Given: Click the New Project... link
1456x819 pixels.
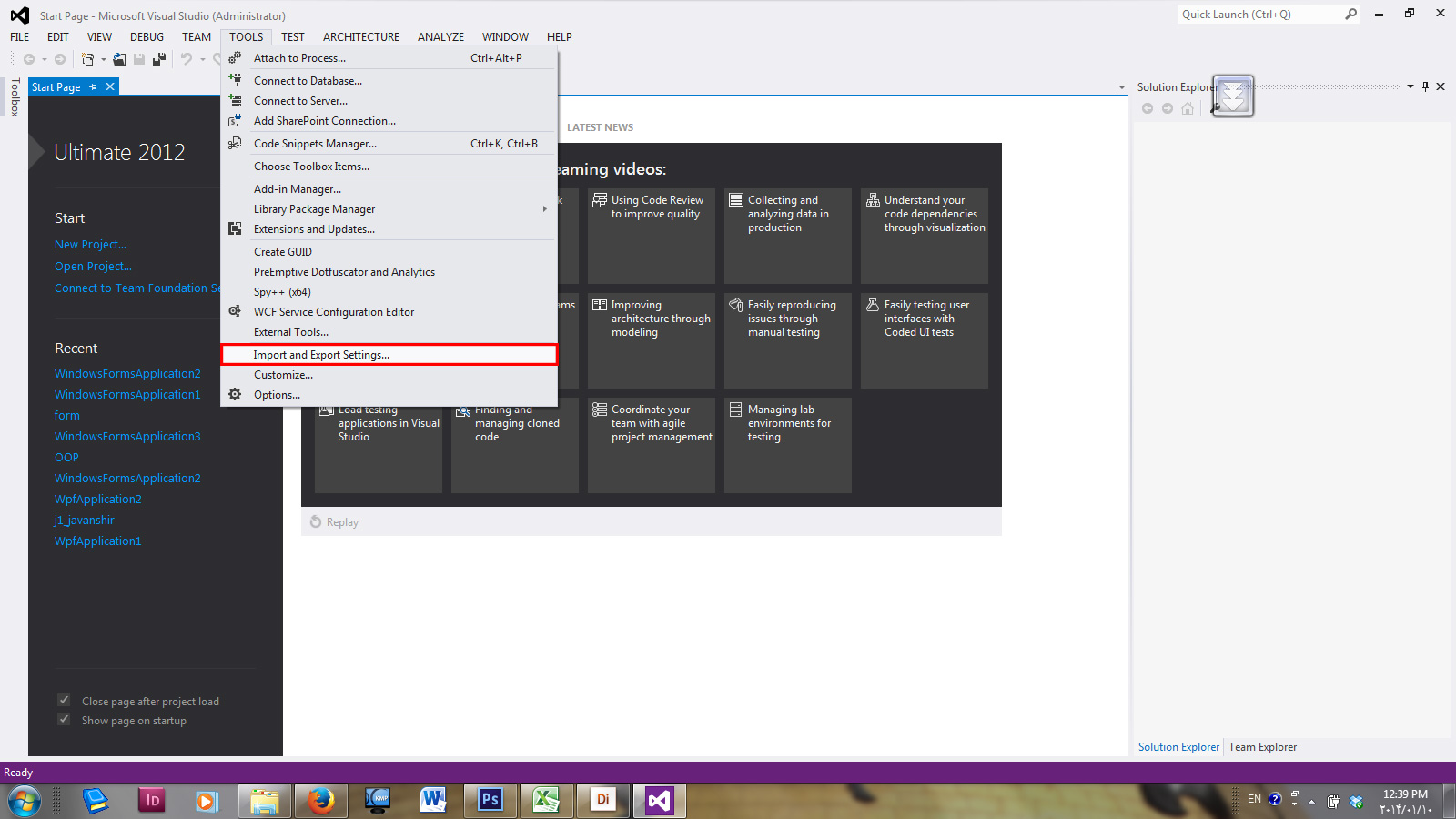Looking at the screenshot, I should tap(90, 244).
